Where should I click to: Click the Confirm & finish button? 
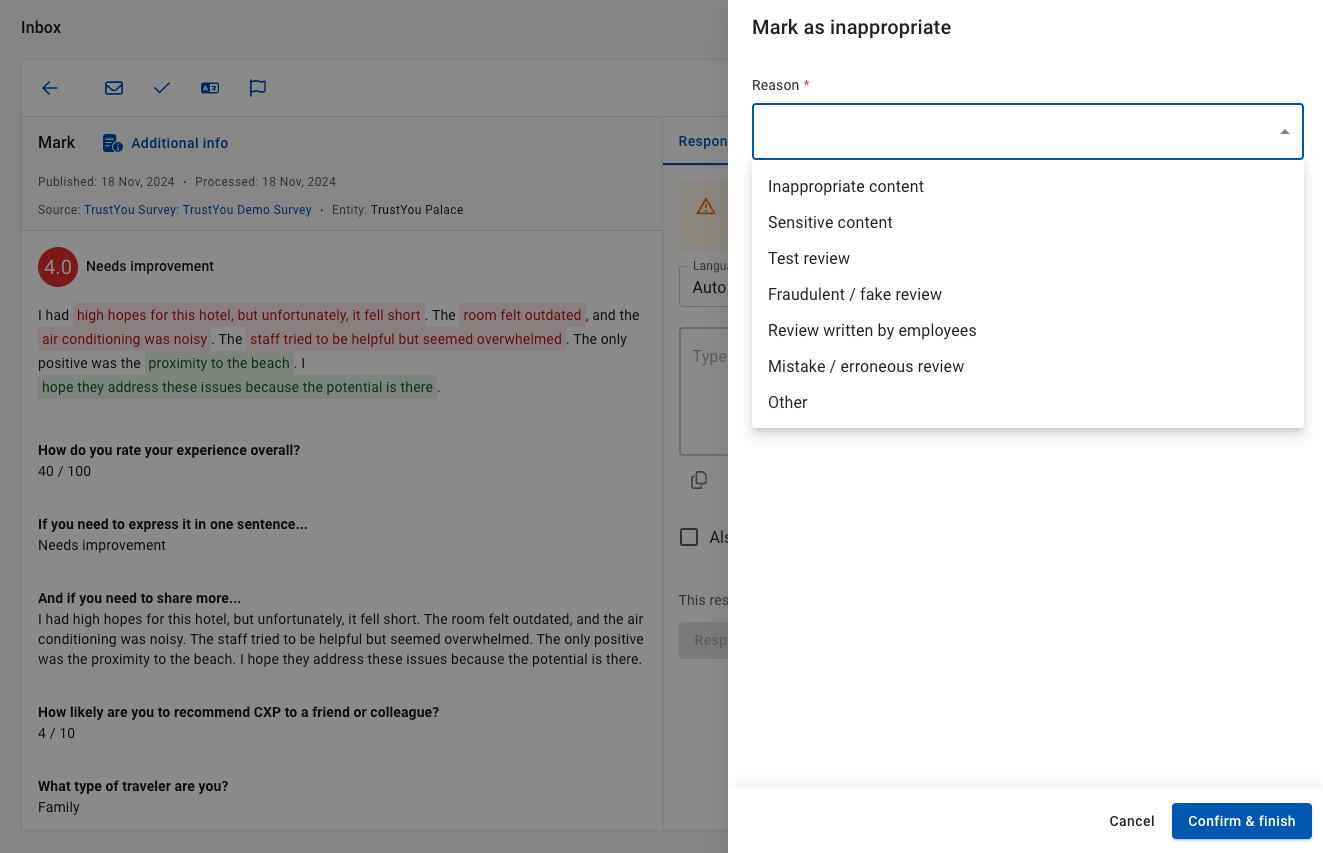(x=1242, y=821)
